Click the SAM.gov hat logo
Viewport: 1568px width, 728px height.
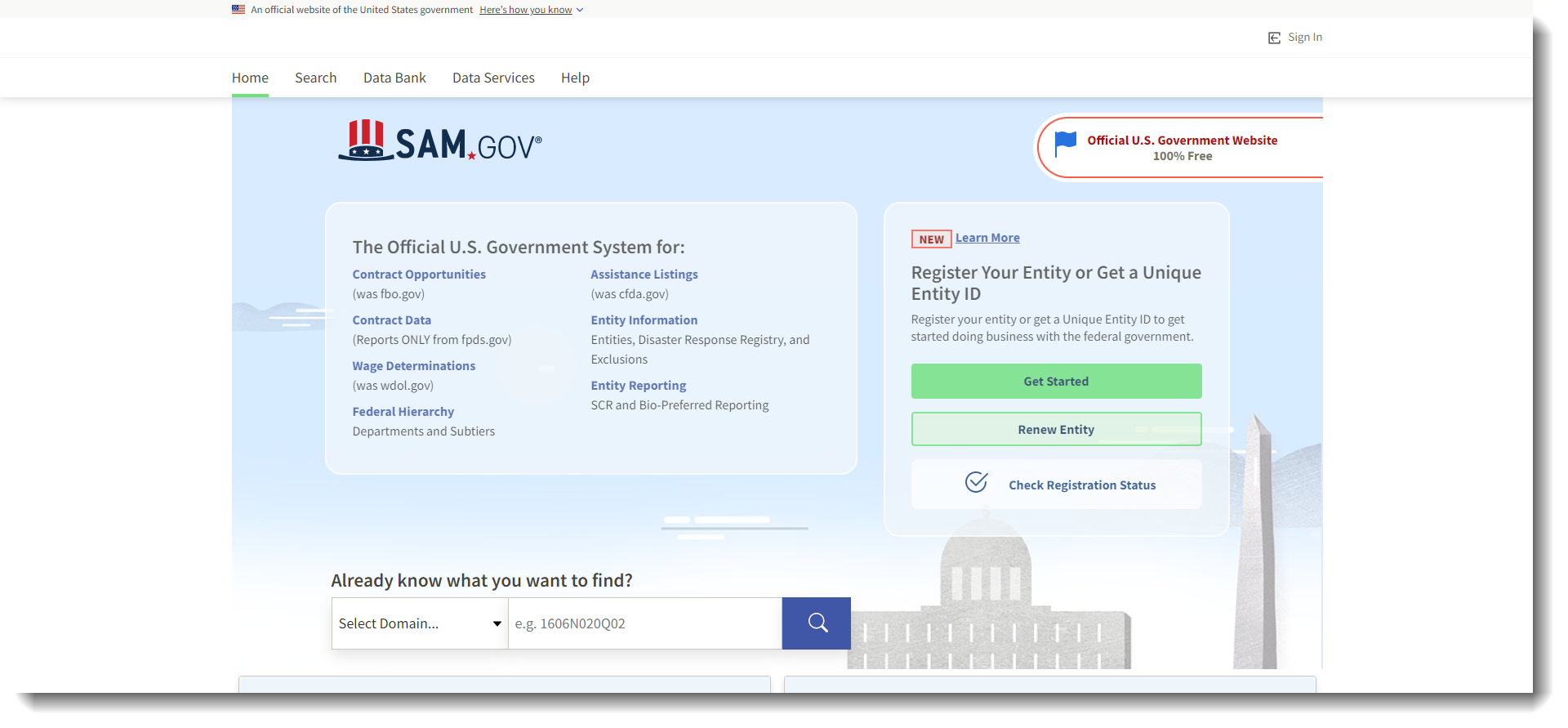point(367,141)
